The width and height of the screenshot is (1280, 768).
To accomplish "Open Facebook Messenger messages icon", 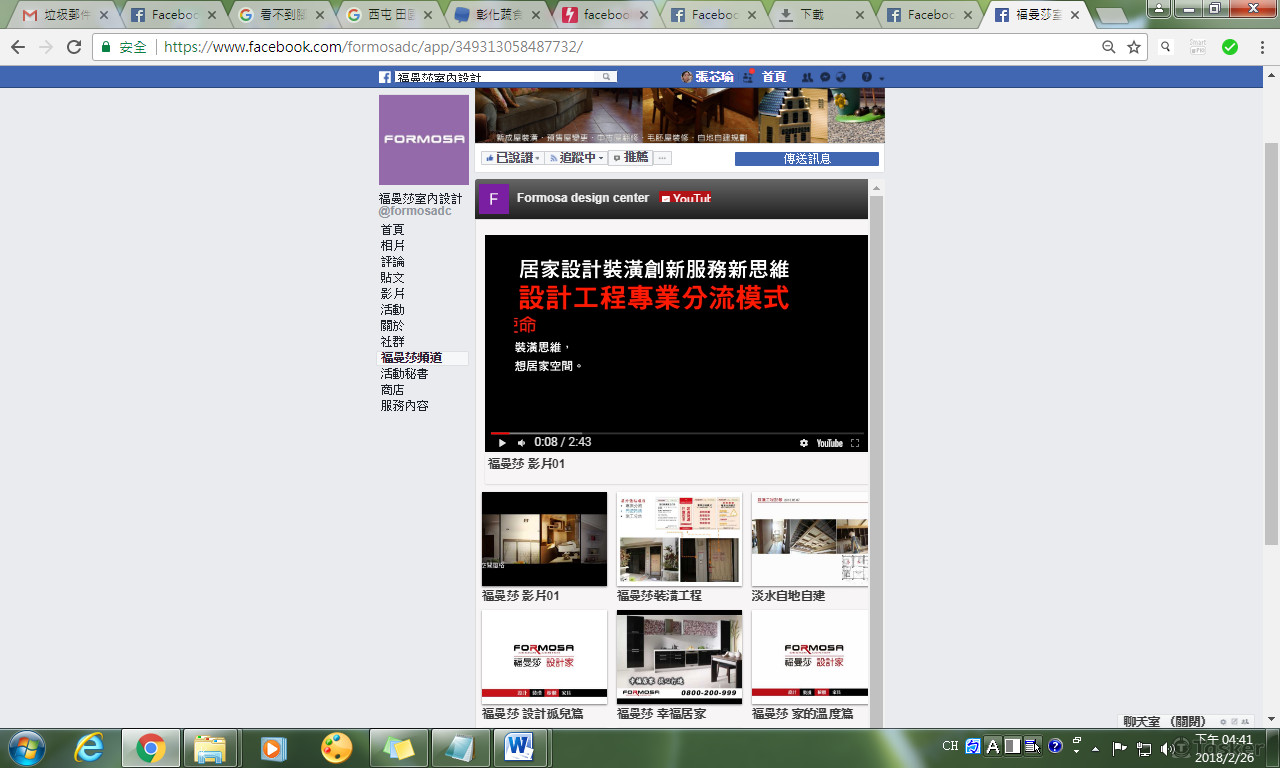I will pos(825,77).
